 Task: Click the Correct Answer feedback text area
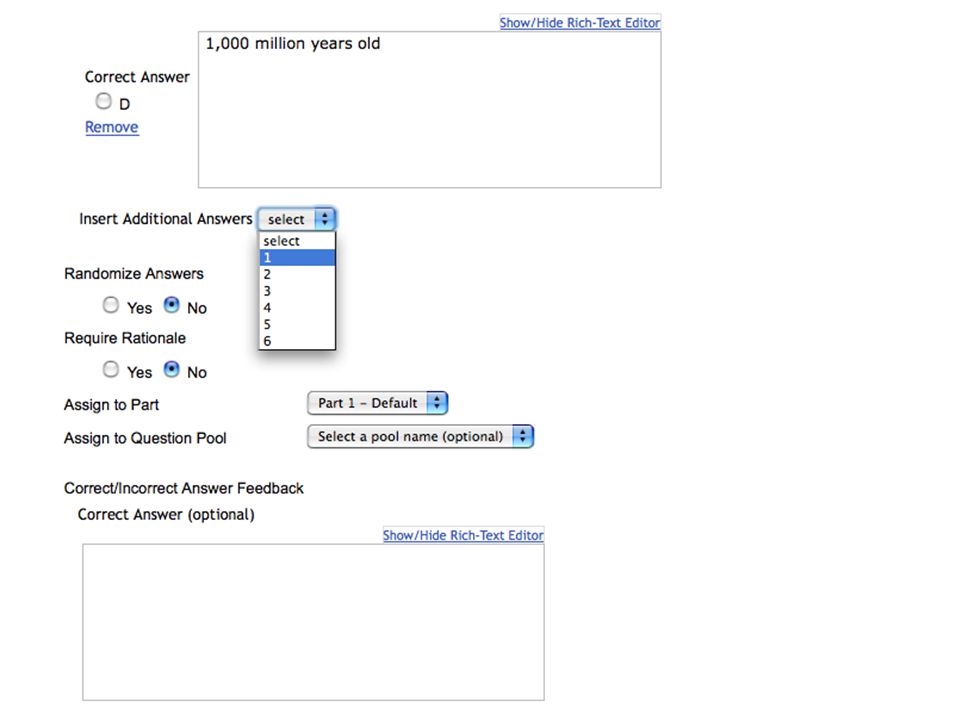(x=313, y=622)
